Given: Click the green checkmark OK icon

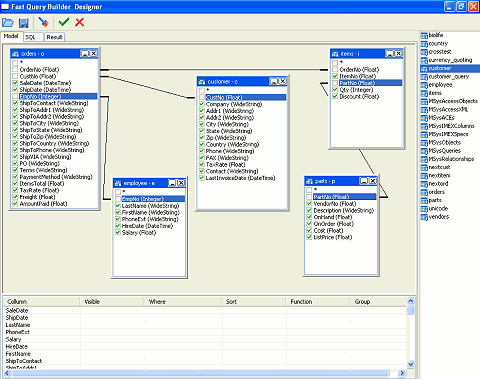Looking at the screenshot, I should point(64,22).
